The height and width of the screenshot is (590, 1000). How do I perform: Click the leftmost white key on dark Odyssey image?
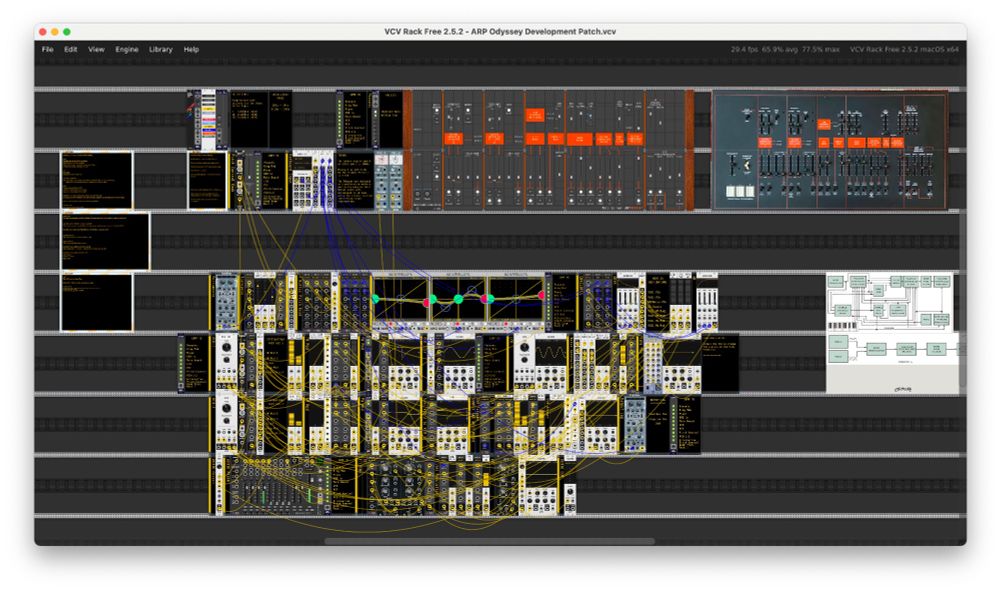coord(731,191)
